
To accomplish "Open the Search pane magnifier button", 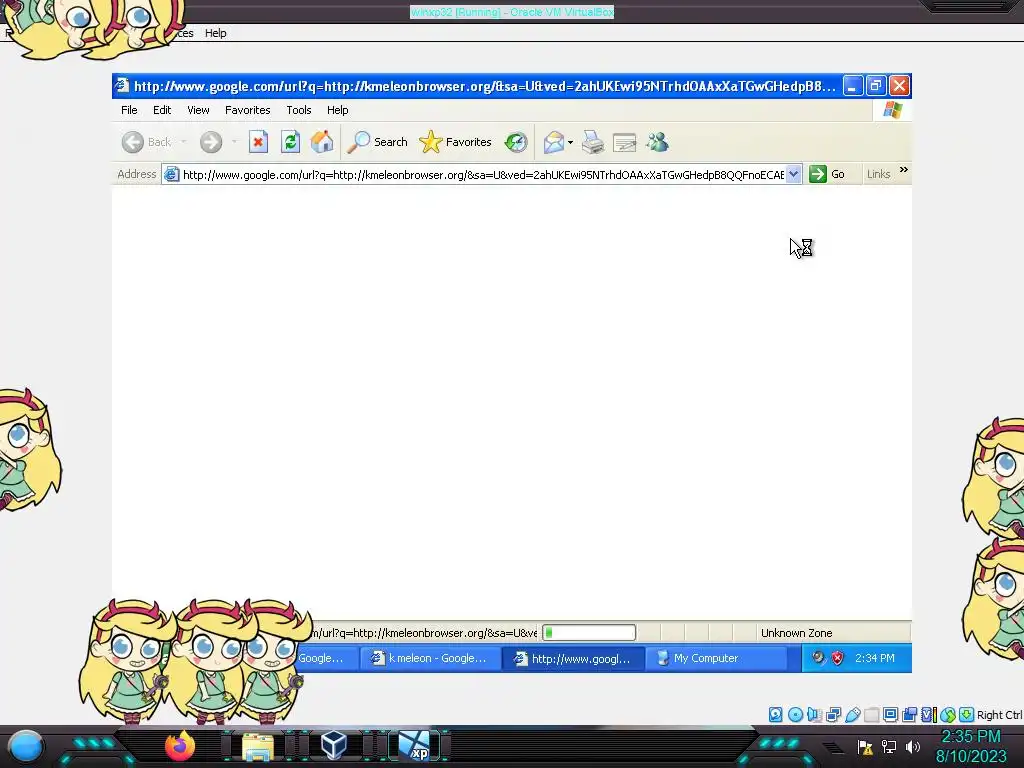I will coord(377,142).
